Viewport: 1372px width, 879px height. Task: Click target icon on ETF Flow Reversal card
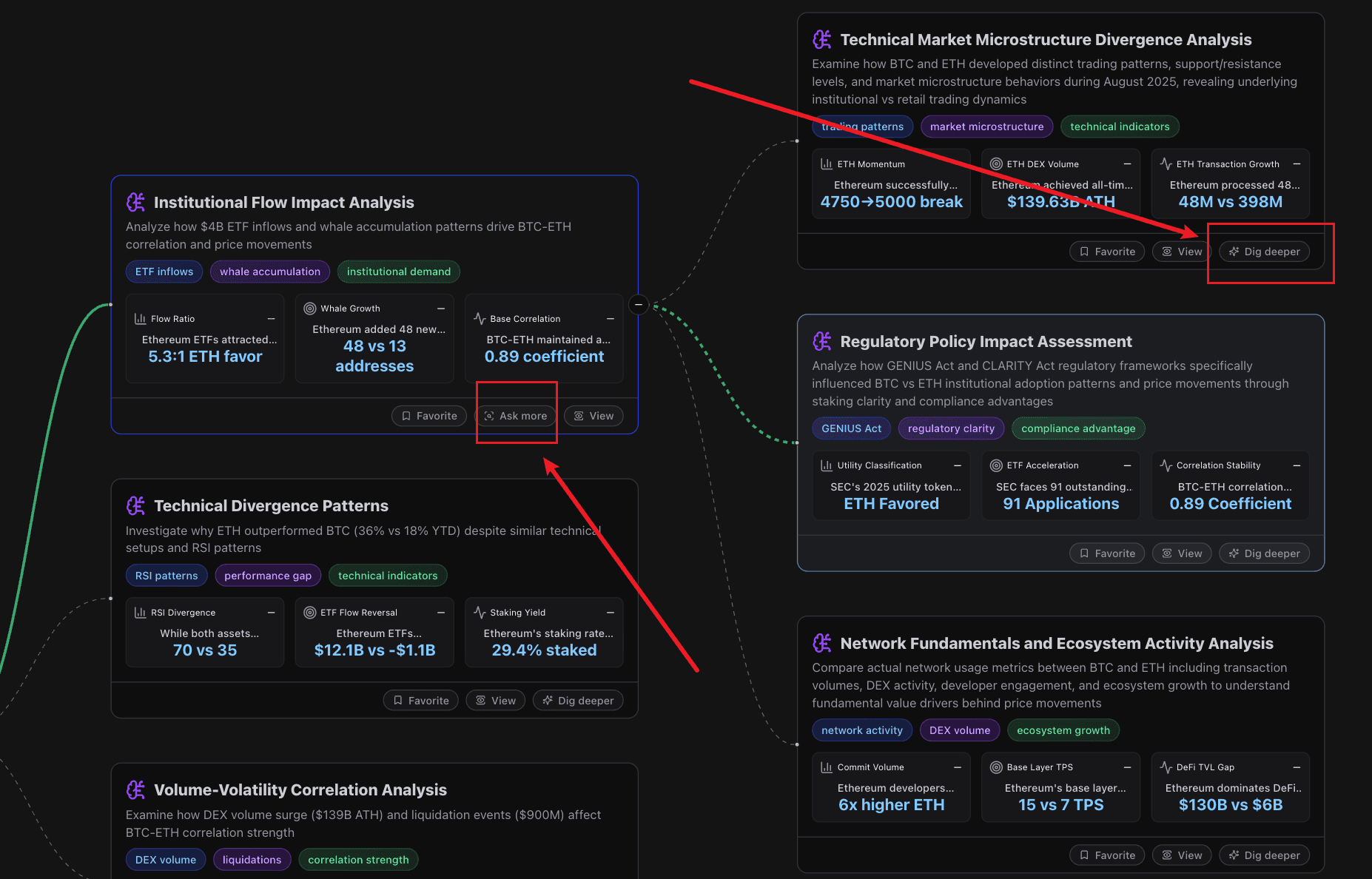click(310, 613)
